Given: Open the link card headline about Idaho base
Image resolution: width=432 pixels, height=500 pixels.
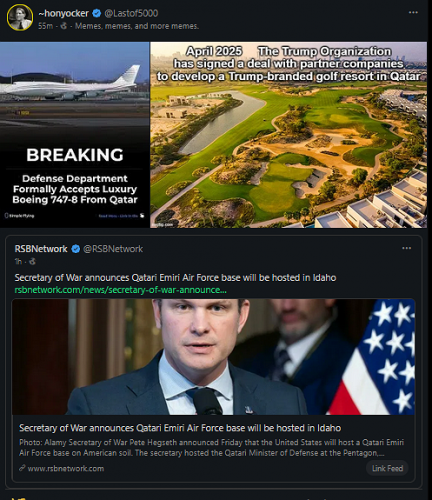Looking at the screenshot, I should click(x=180, y=428).
